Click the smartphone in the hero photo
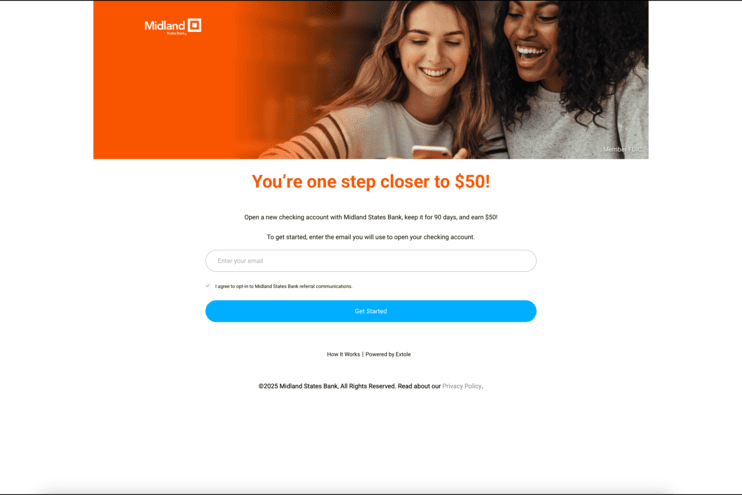 (x=431, y=152)
